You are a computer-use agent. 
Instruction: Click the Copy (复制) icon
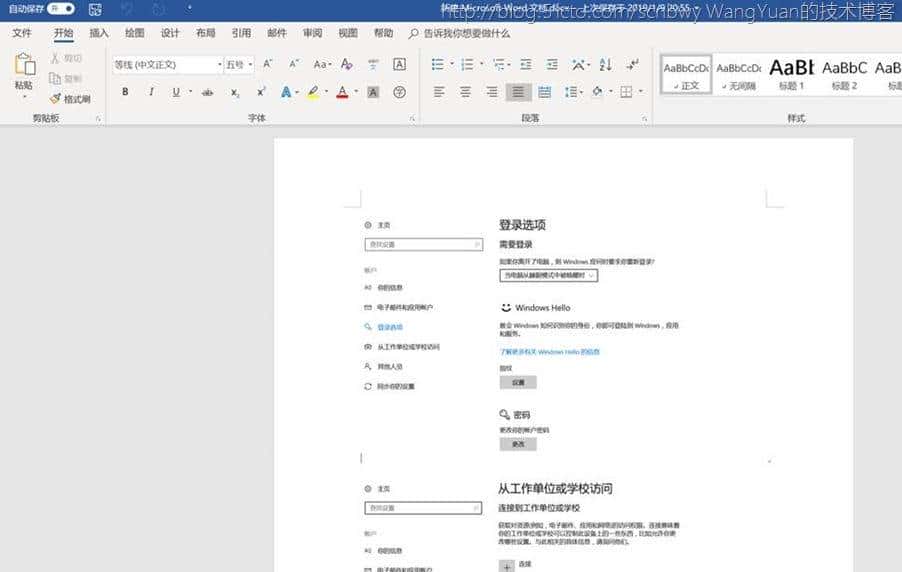click(55, 78)
